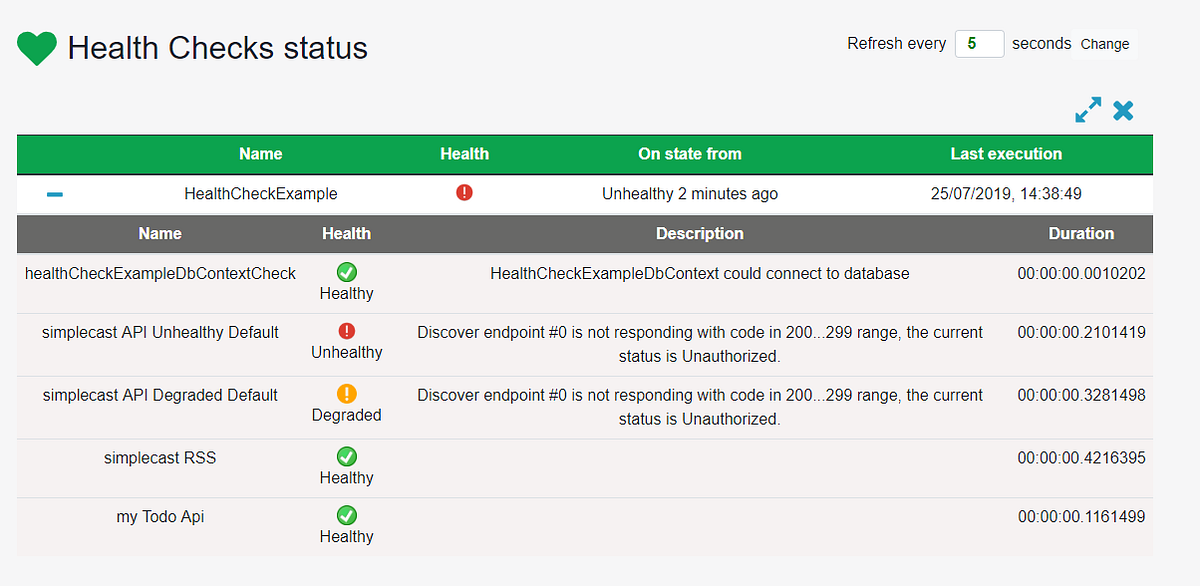Click the Duration value for my Todo Api

[1080, 516]
